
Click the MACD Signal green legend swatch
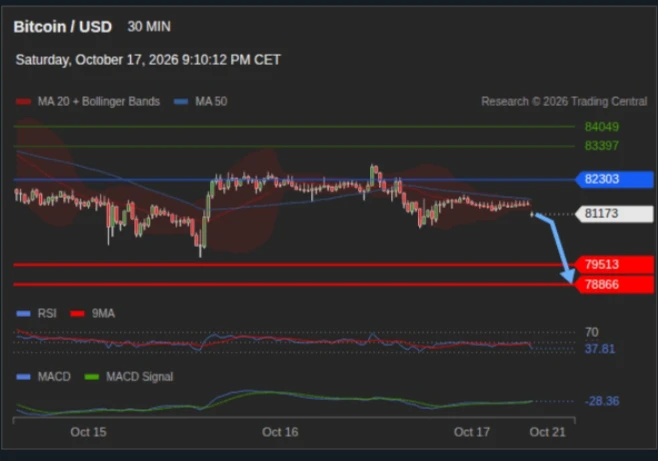pyautogui.click(x=91, y=377)
